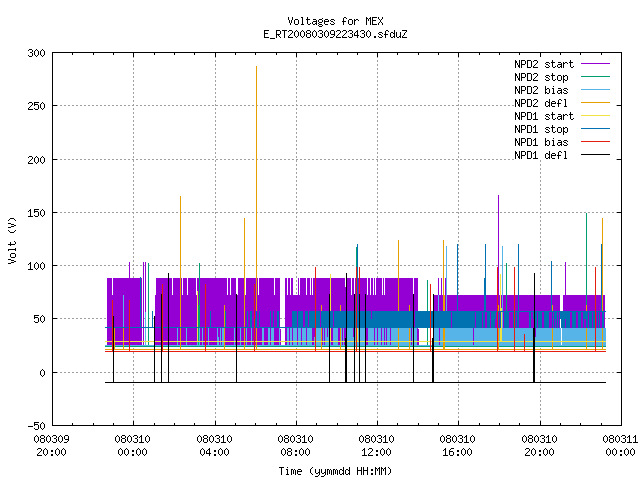
Task: Click the 'Volt (V)' y-axis label
Action: [12, 240]
